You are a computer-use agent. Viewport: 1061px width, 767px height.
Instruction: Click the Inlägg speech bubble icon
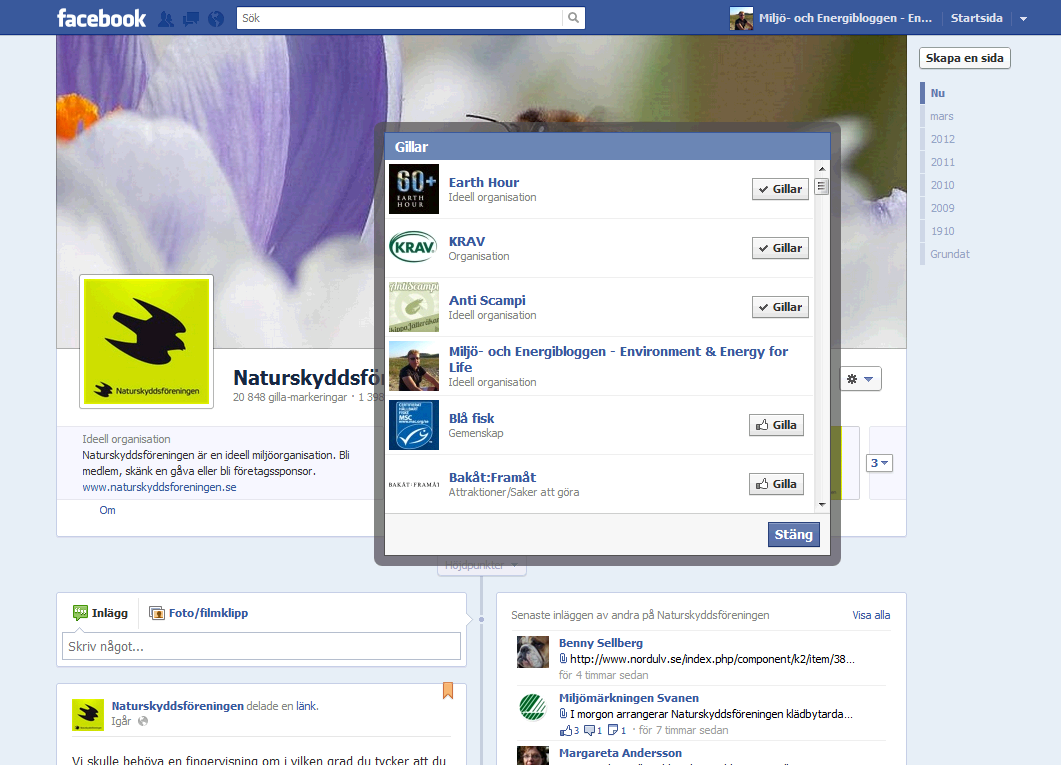coord(81,613)
